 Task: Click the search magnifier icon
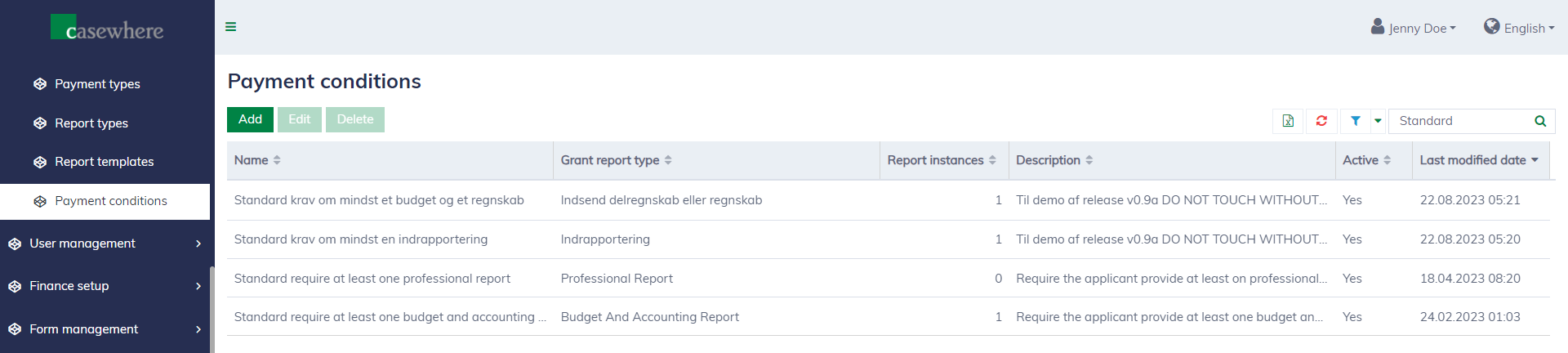[x=1540, y=121]
